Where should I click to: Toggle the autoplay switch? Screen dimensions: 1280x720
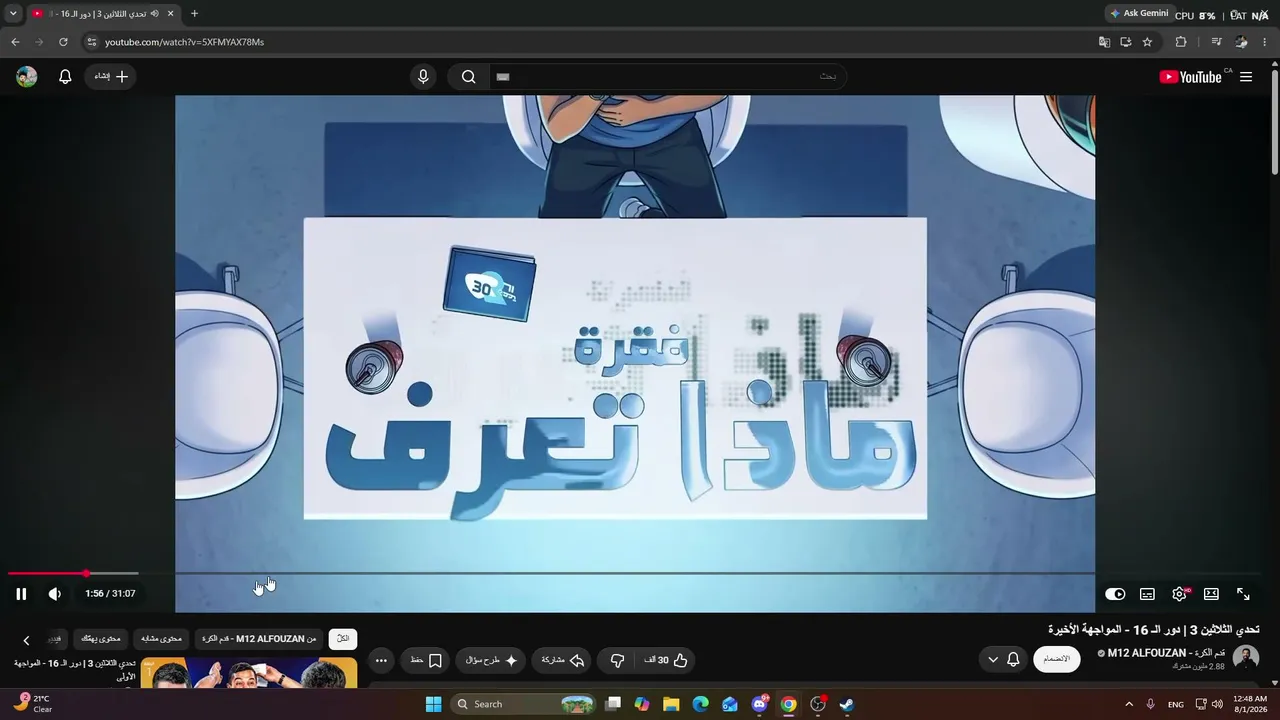pyautogui.click(x=1115, y=594)
